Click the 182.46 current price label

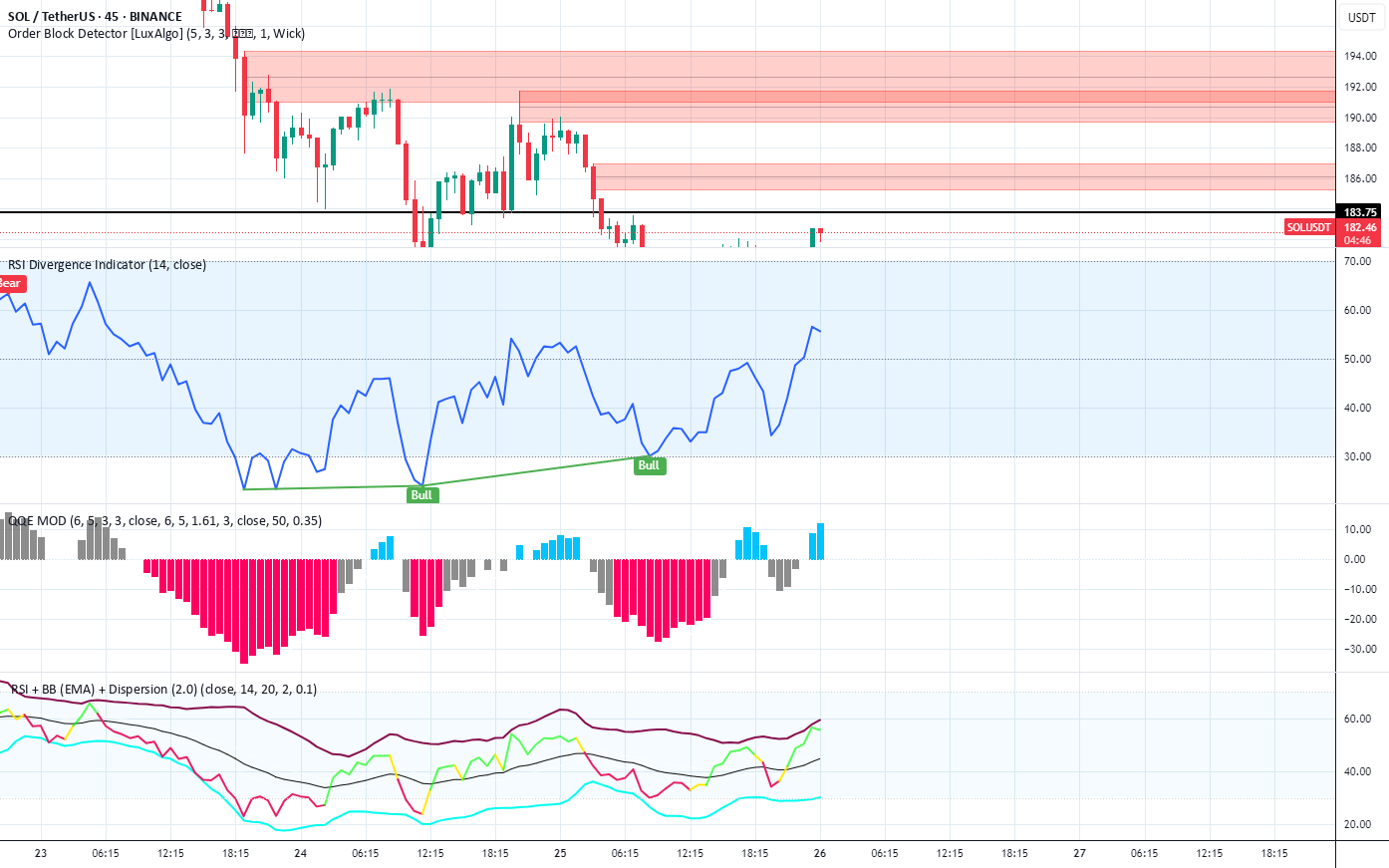click(x=1360, y=228)
